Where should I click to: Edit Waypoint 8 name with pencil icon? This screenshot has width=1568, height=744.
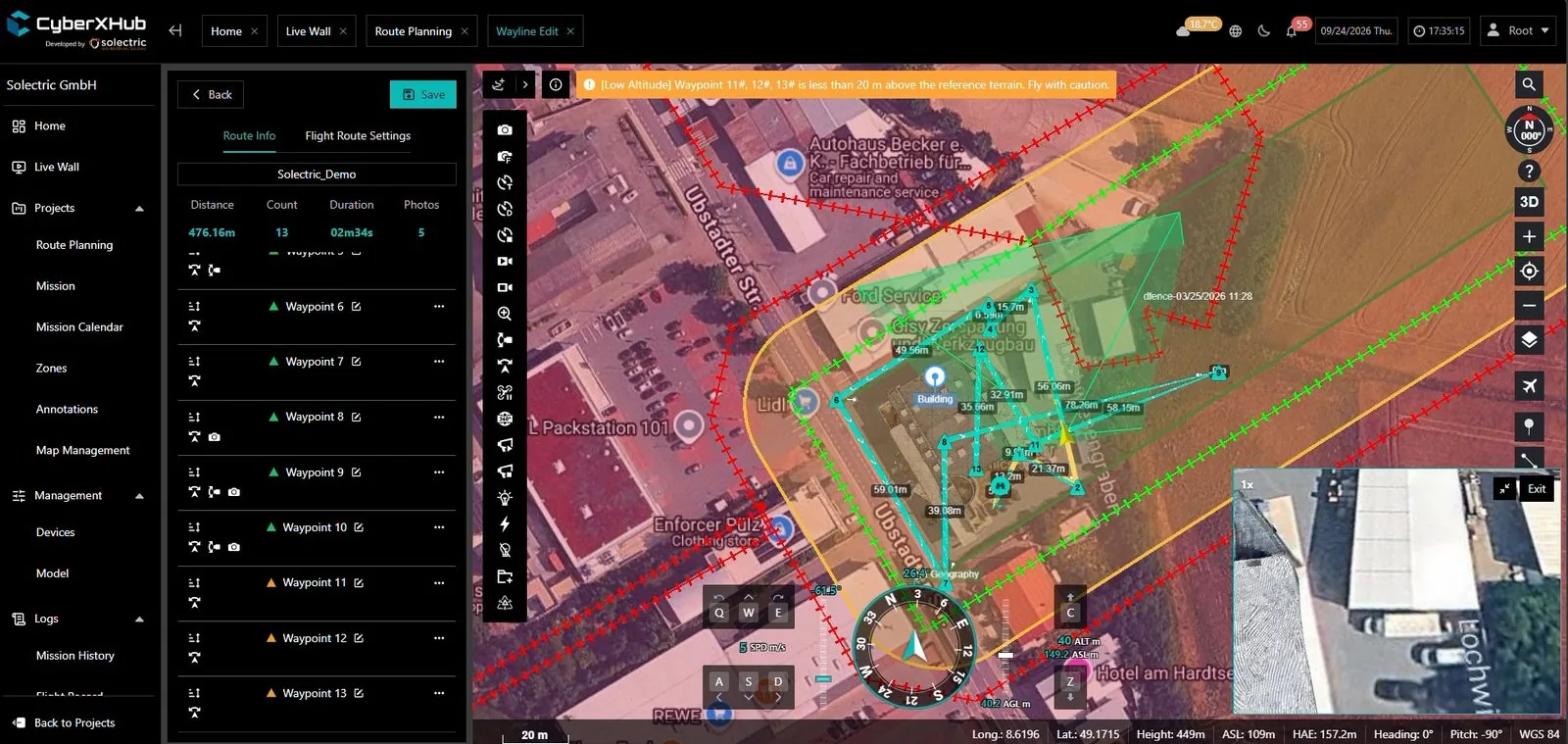click(356, 418)
